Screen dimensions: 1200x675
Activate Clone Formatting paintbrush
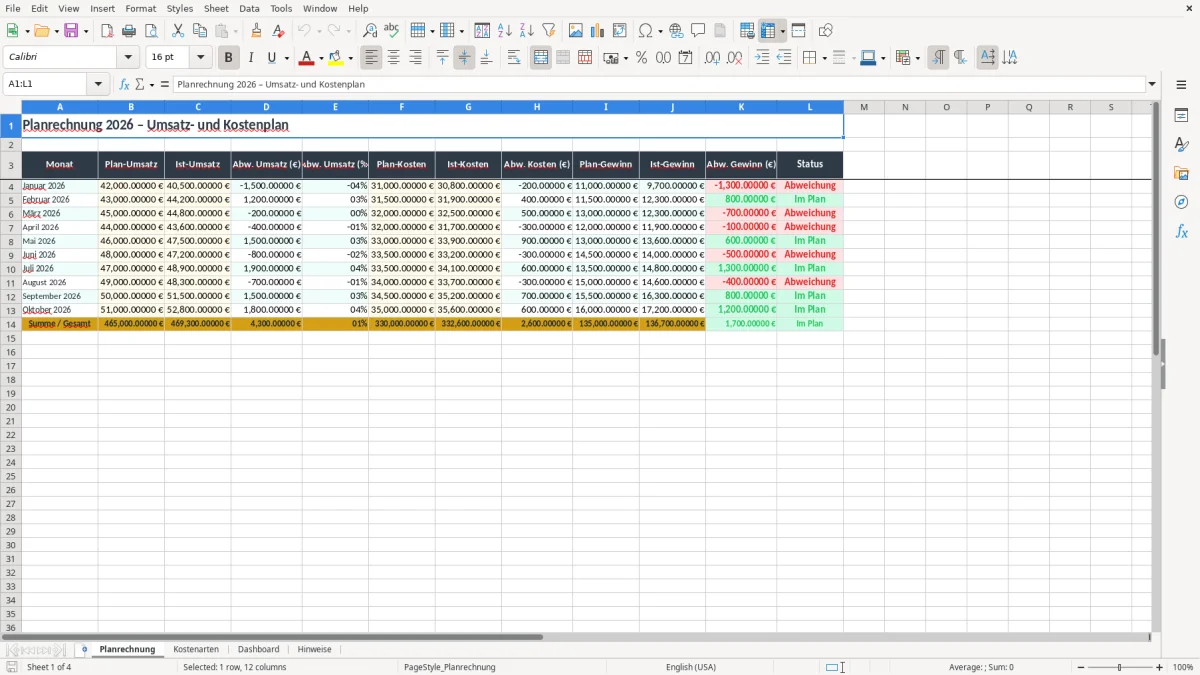[x=256, y=31]
